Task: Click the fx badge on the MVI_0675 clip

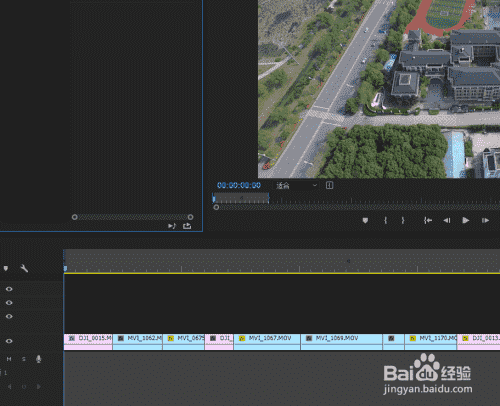Action: [171, 338]
